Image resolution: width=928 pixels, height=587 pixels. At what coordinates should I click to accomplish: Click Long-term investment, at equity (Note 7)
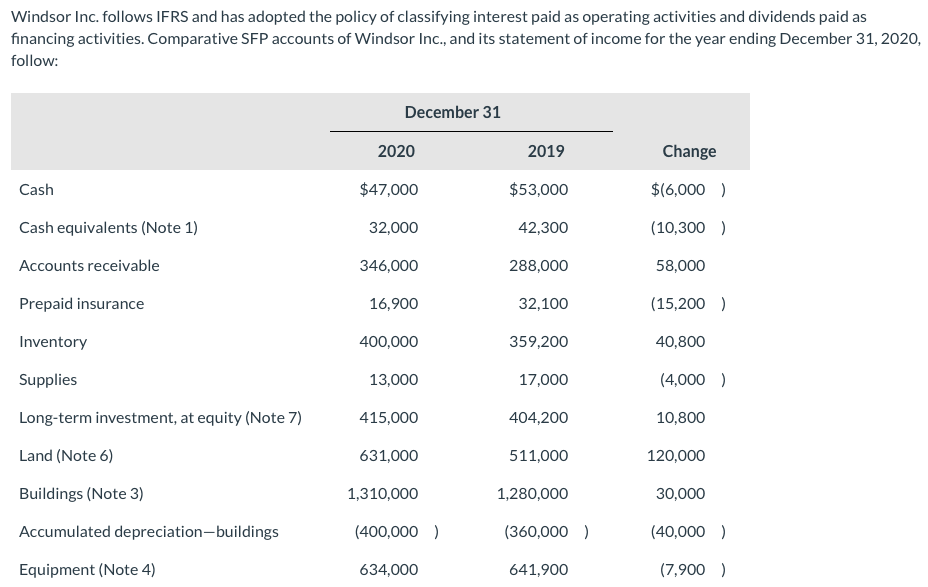tap(160, 418)
